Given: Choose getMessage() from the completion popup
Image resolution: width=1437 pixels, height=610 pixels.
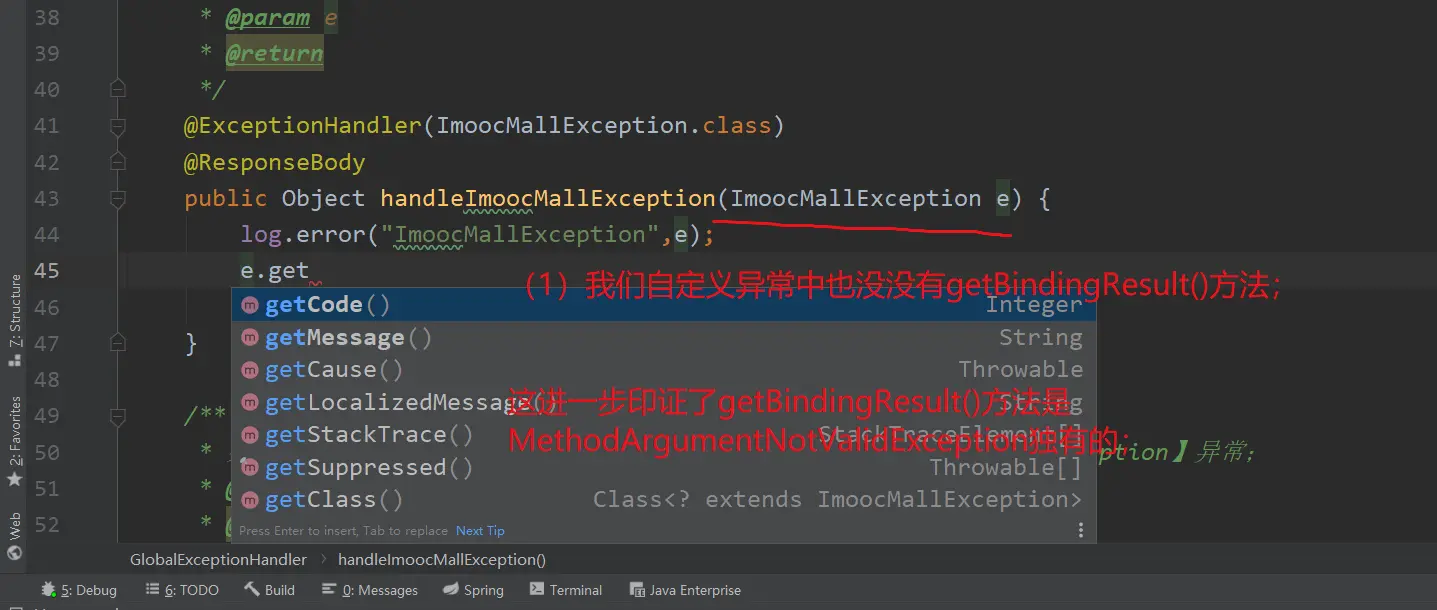Looking at the screenshot, I should [x=664, y=337].
